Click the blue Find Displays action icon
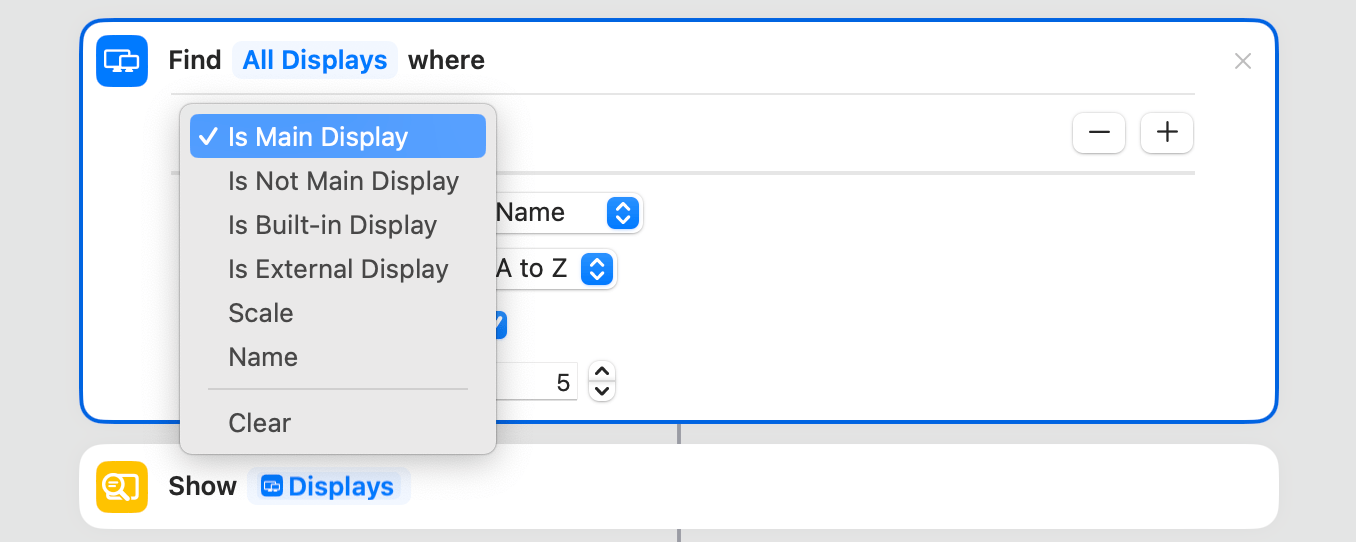Viewport: 1356px width, 542px height. pyautogui.click(x=122, y=61)
